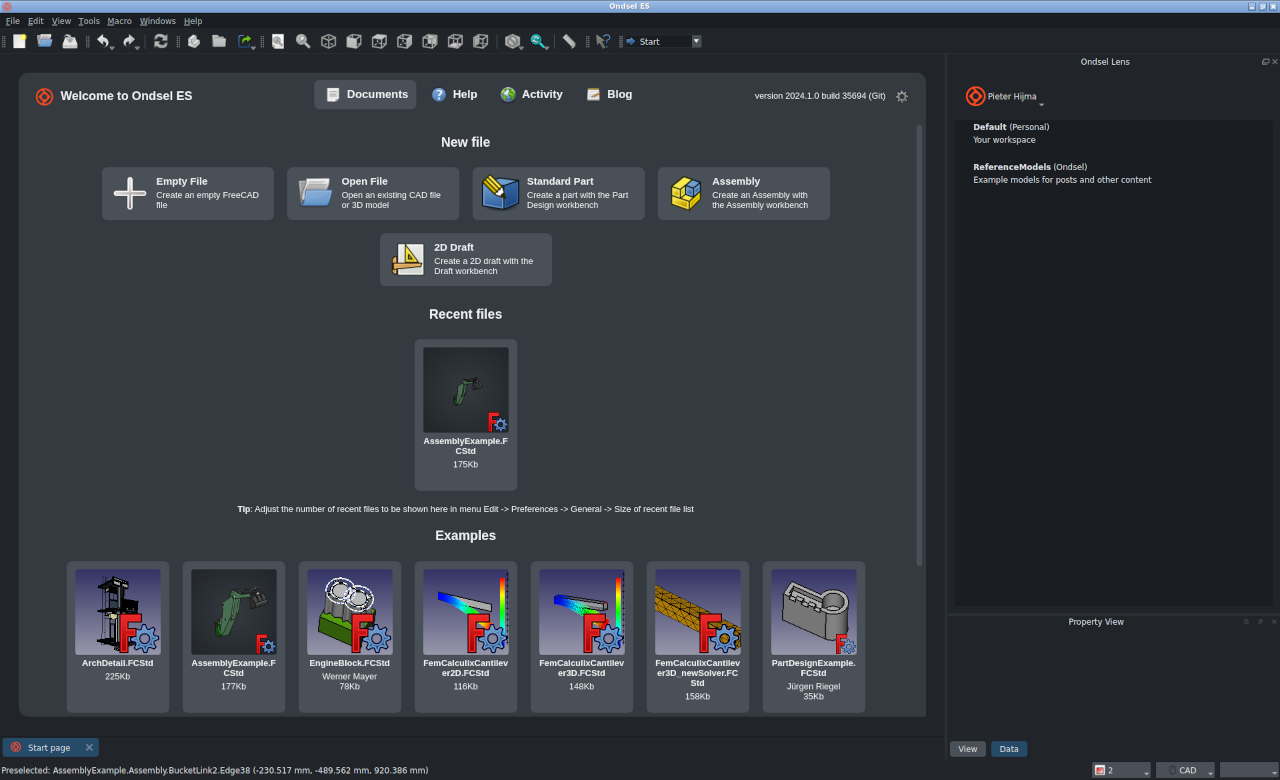Click the draw style toolbar icon

tap(512, 41)
